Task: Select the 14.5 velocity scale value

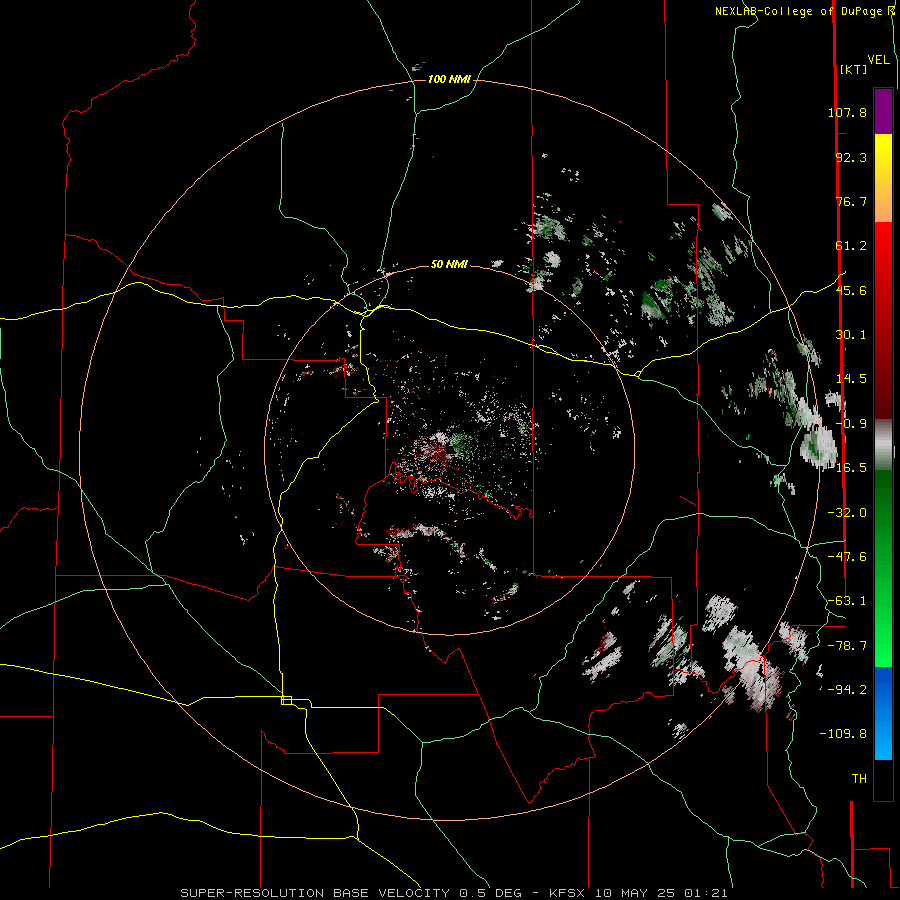Action: pyautogui.click(x=851, y=379)
